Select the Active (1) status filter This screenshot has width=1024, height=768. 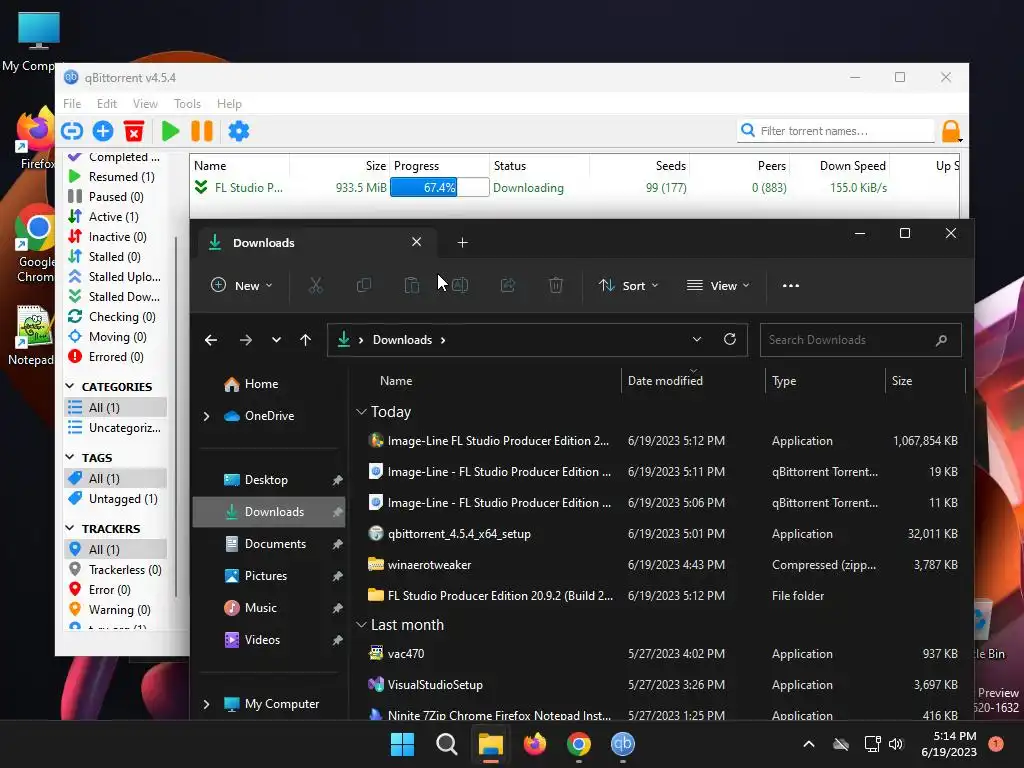[x=116, y=217]
